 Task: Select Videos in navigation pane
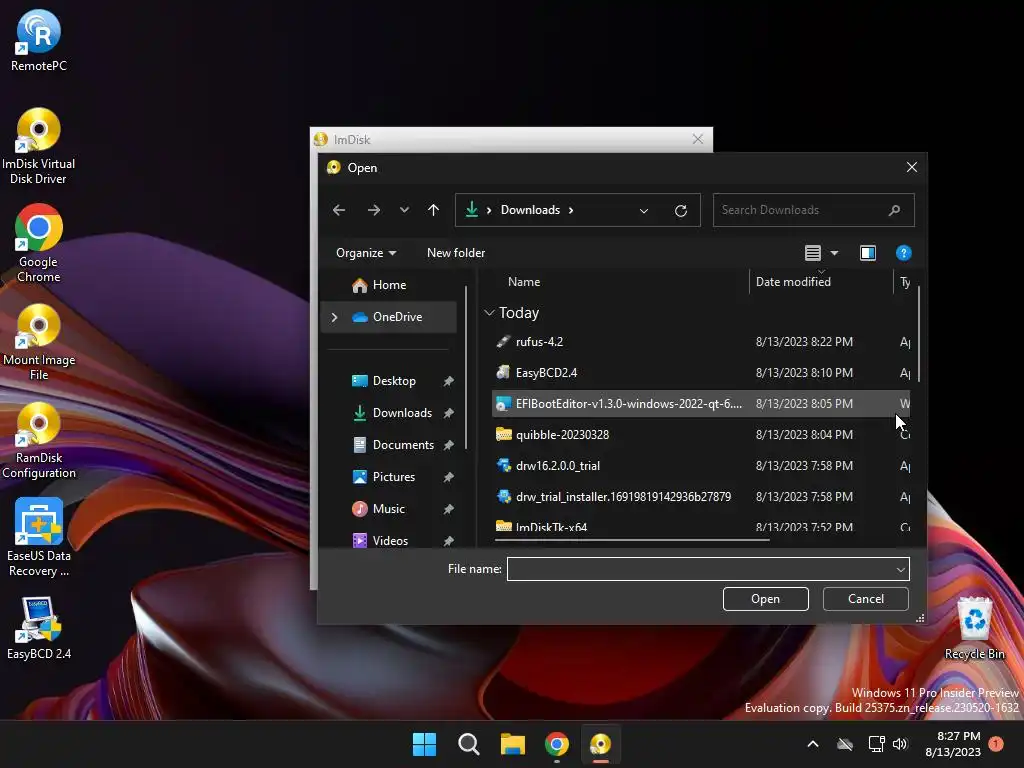pyautogui.click(x=390, y=541)
